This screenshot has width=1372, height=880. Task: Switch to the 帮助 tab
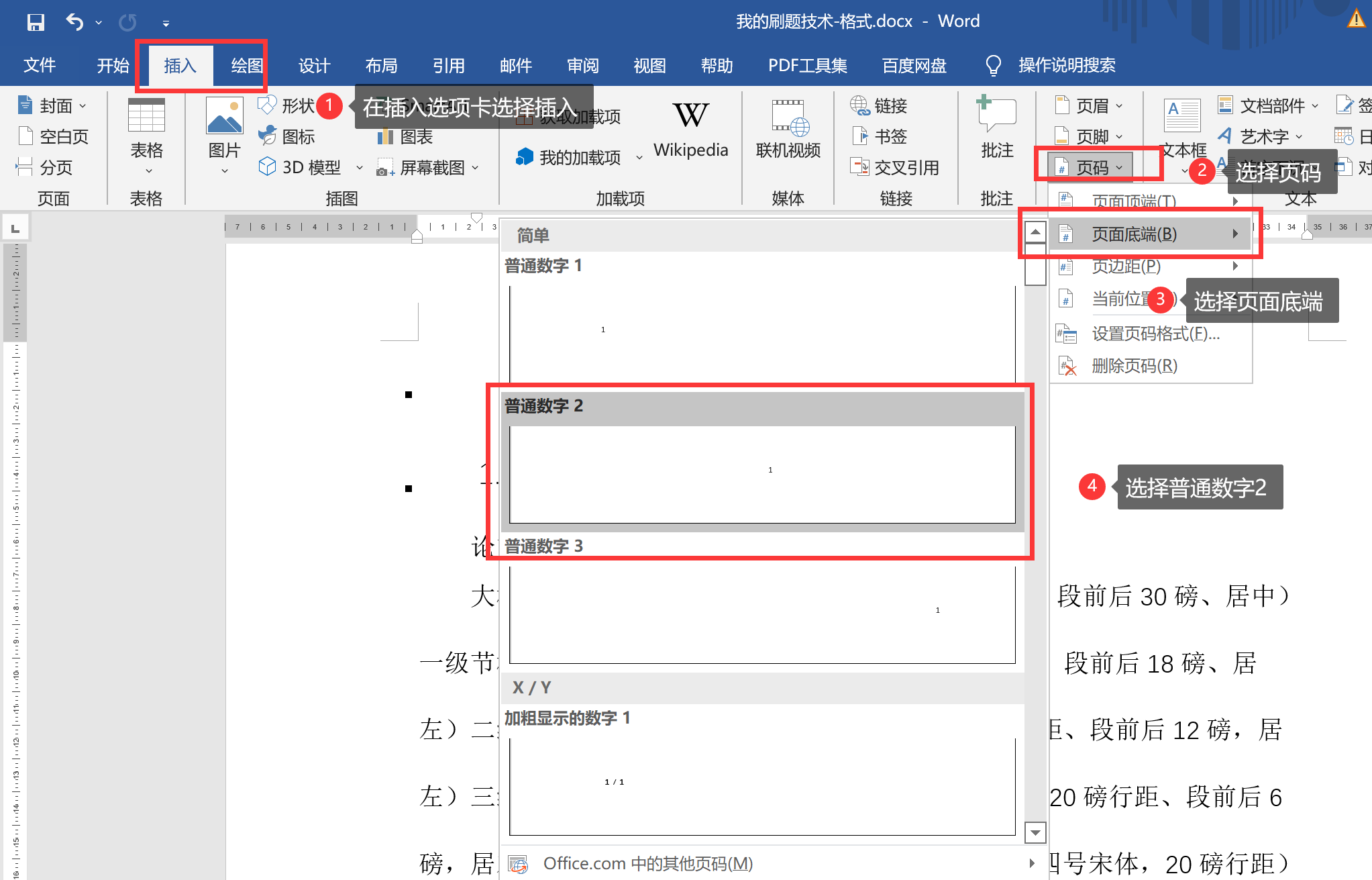[x=717, y=66]
